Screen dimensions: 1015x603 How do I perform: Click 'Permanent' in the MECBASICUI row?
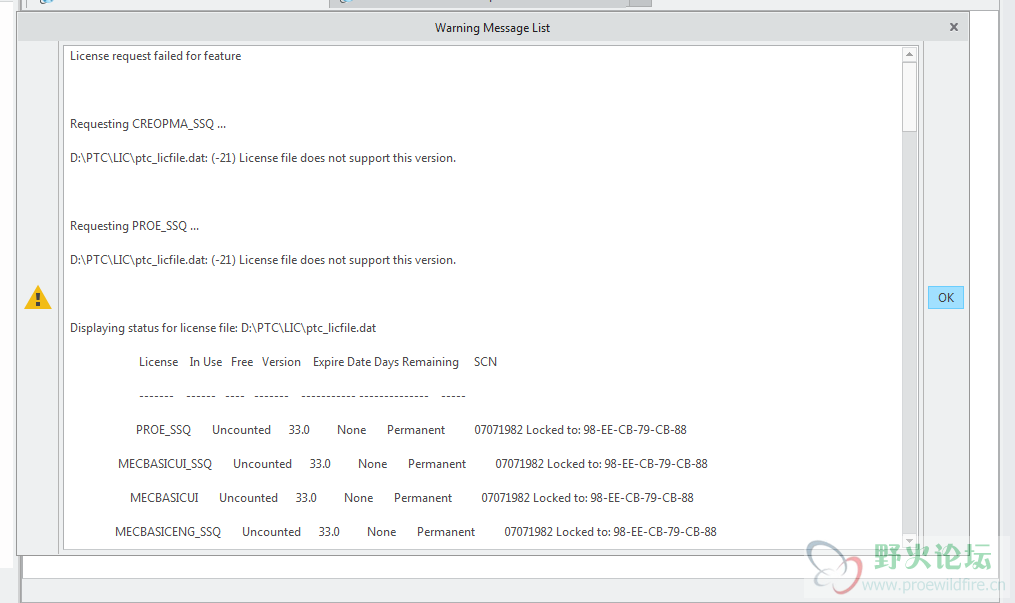(423, 498)
